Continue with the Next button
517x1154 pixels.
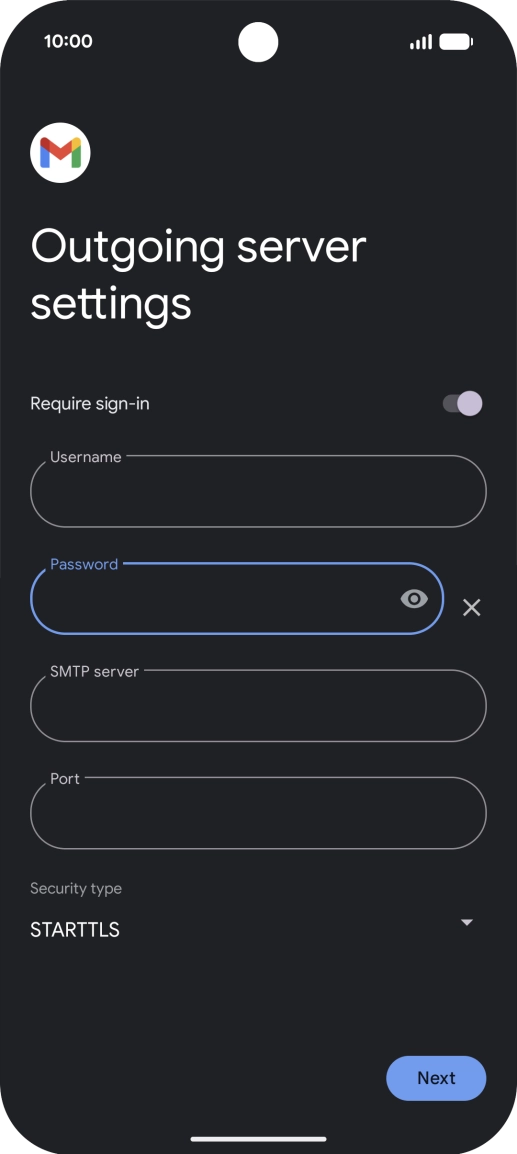[436, 1078]
